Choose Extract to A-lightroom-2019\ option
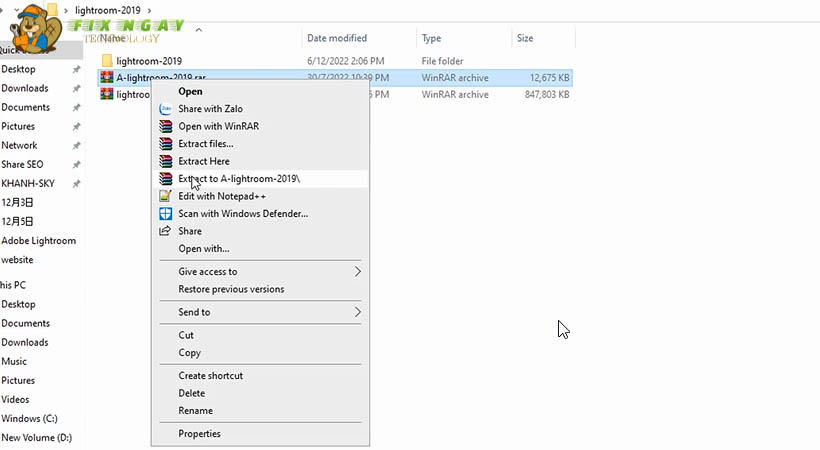Image resolution: width=820 pixels, height=450 pixels. tap(238, 178)
